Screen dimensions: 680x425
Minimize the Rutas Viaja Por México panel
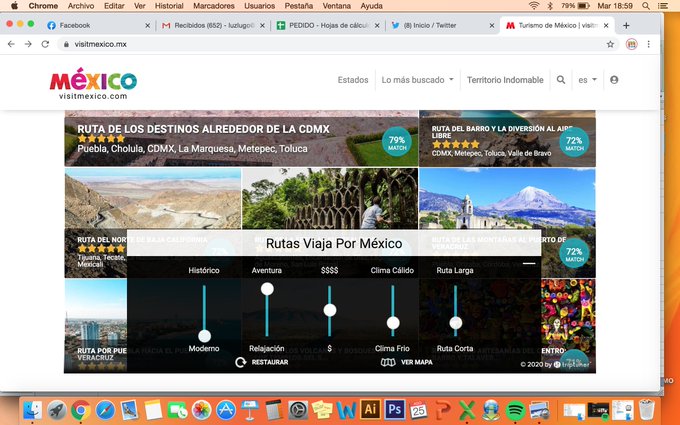click(529, 264)
